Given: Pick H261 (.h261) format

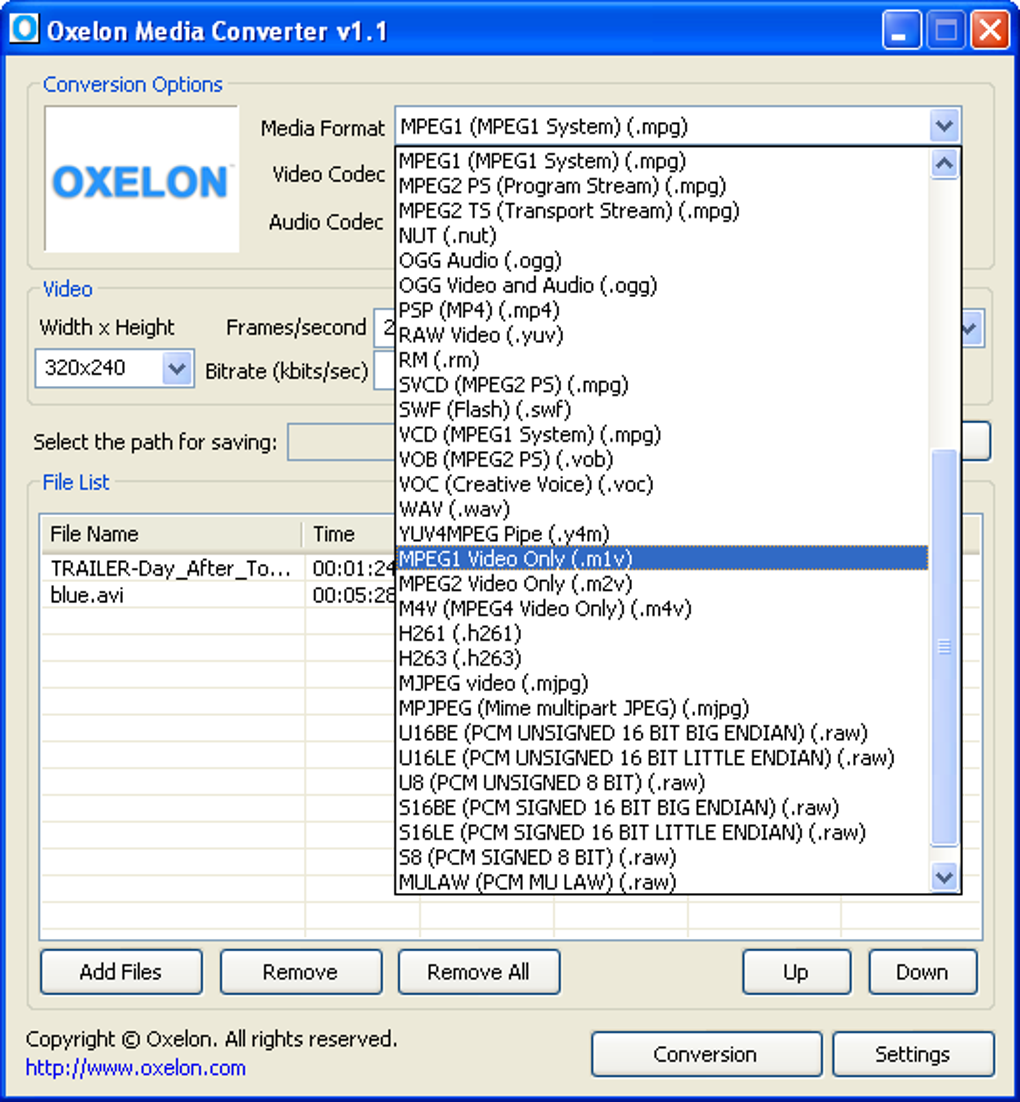Looking at the screenshot, I should click(x=662, y=633).
